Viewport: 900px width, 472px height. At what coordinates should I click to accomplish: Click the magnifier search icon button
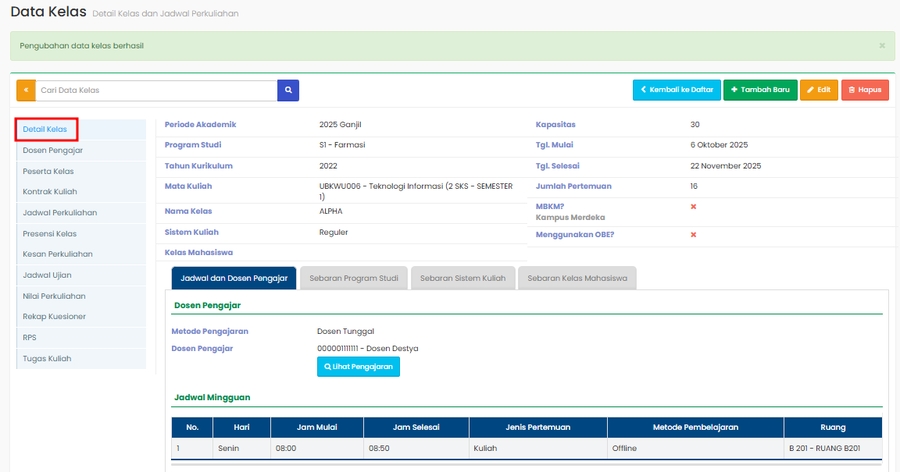pos(288,90)
